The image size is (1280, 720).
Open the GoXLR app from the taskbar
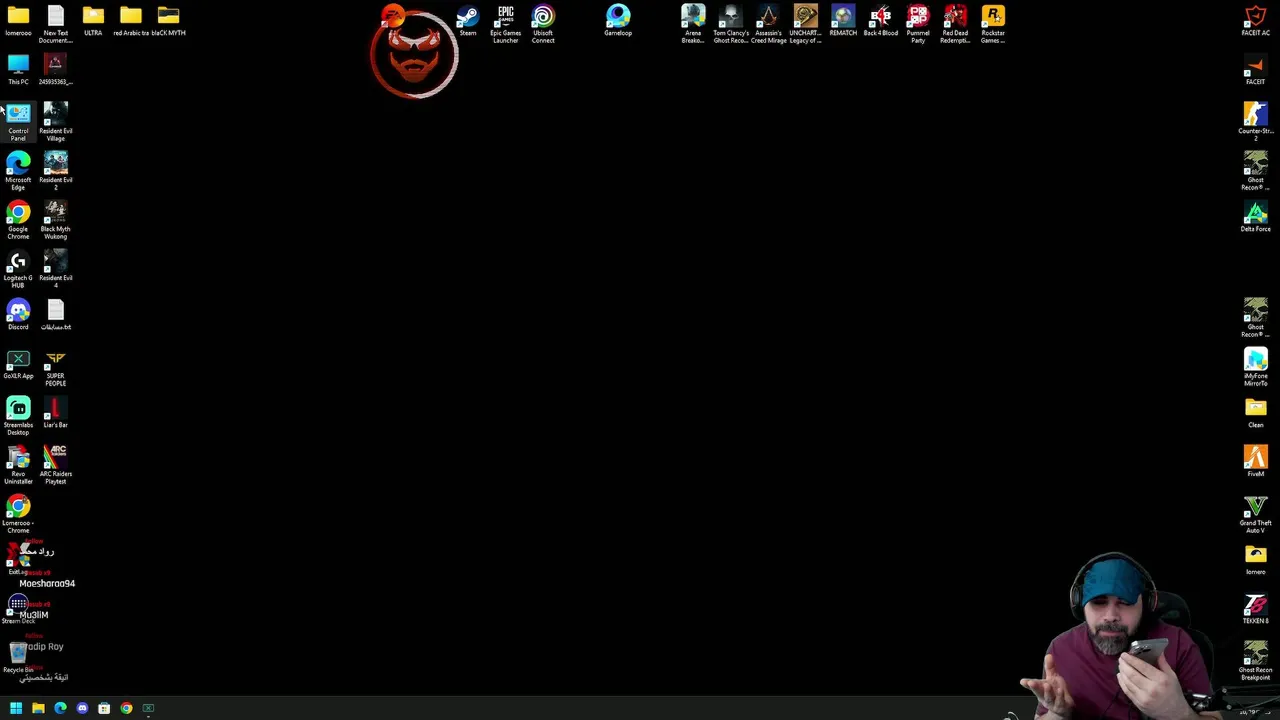pos(148,708)
